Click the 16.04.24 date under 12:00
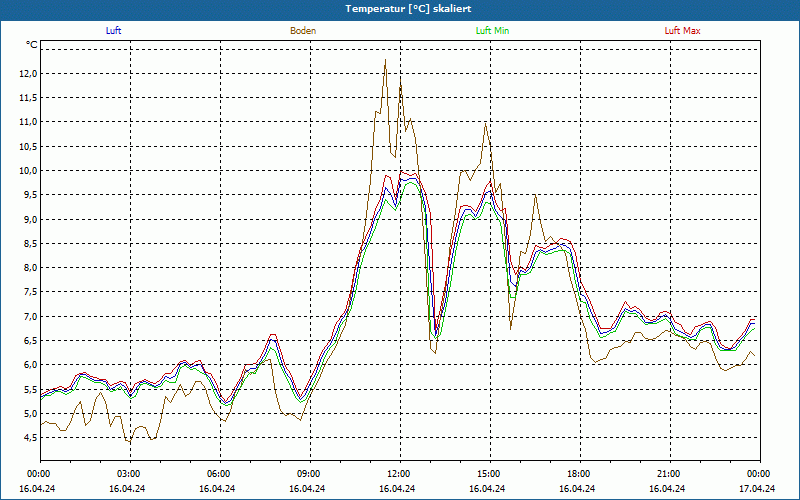This screenshot has height=500, width=800. click(397, 488)
